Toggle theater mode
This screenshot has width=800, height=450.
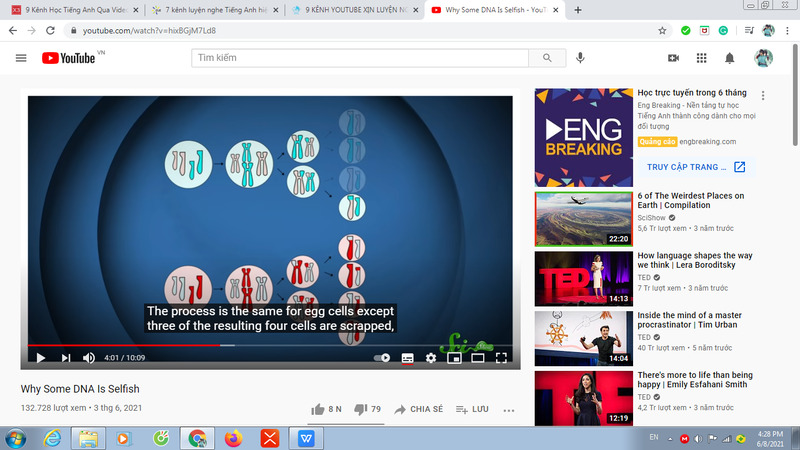tap(478, 358)
